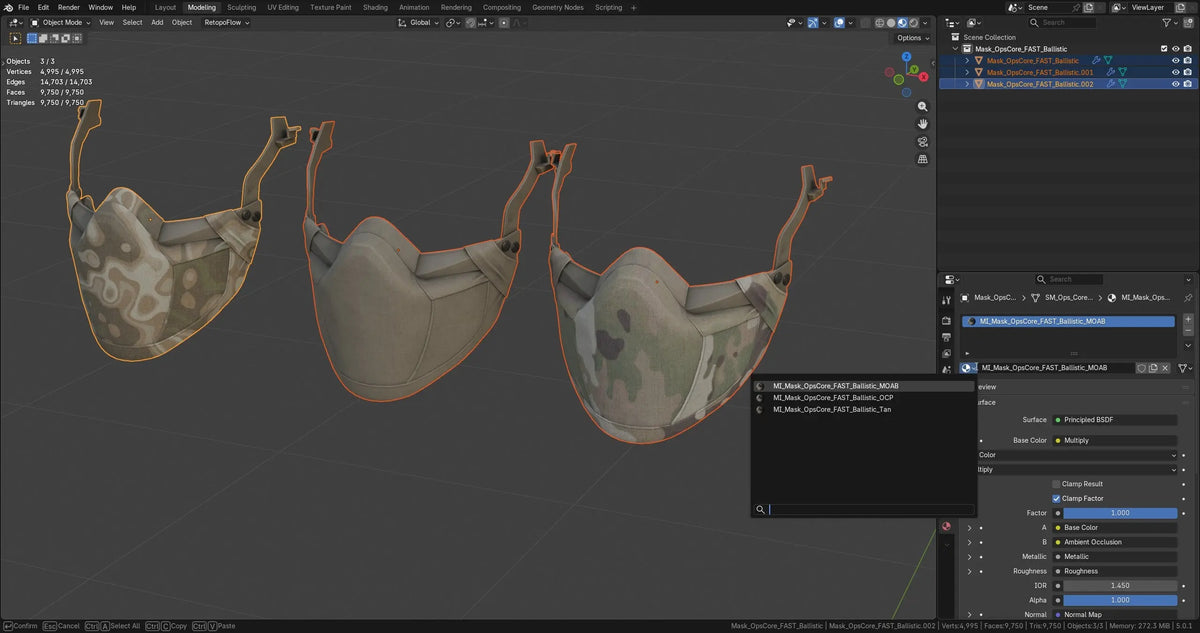Screen dimensions: 1200x633
Task: Open the editor type selector in the viewport
Action: (x=14, y=22)
